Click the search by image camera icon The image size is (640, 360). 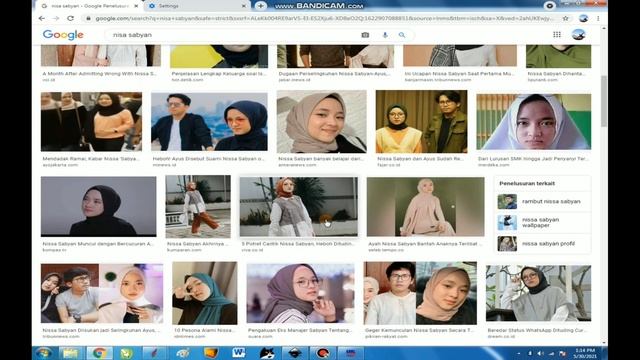(365, 35)
